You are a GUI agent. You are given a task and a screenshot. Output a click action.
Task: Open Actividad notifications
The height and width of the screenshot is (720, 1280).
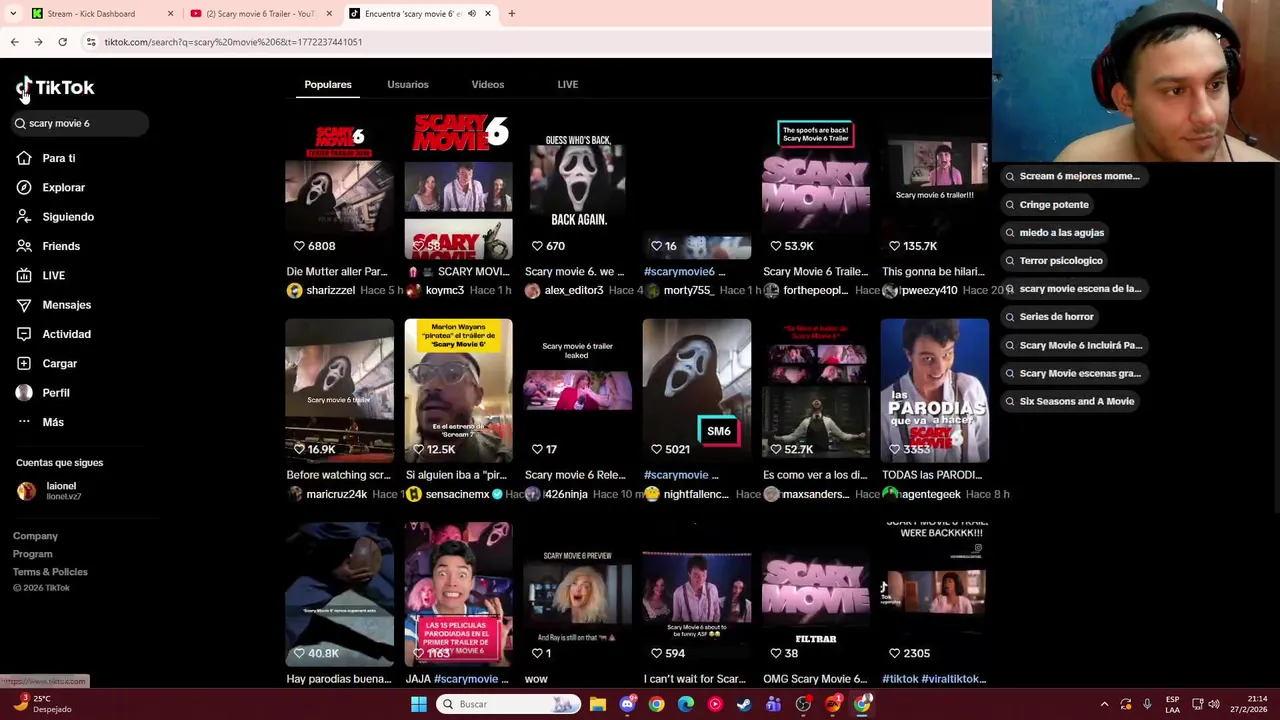coord(54,334)
